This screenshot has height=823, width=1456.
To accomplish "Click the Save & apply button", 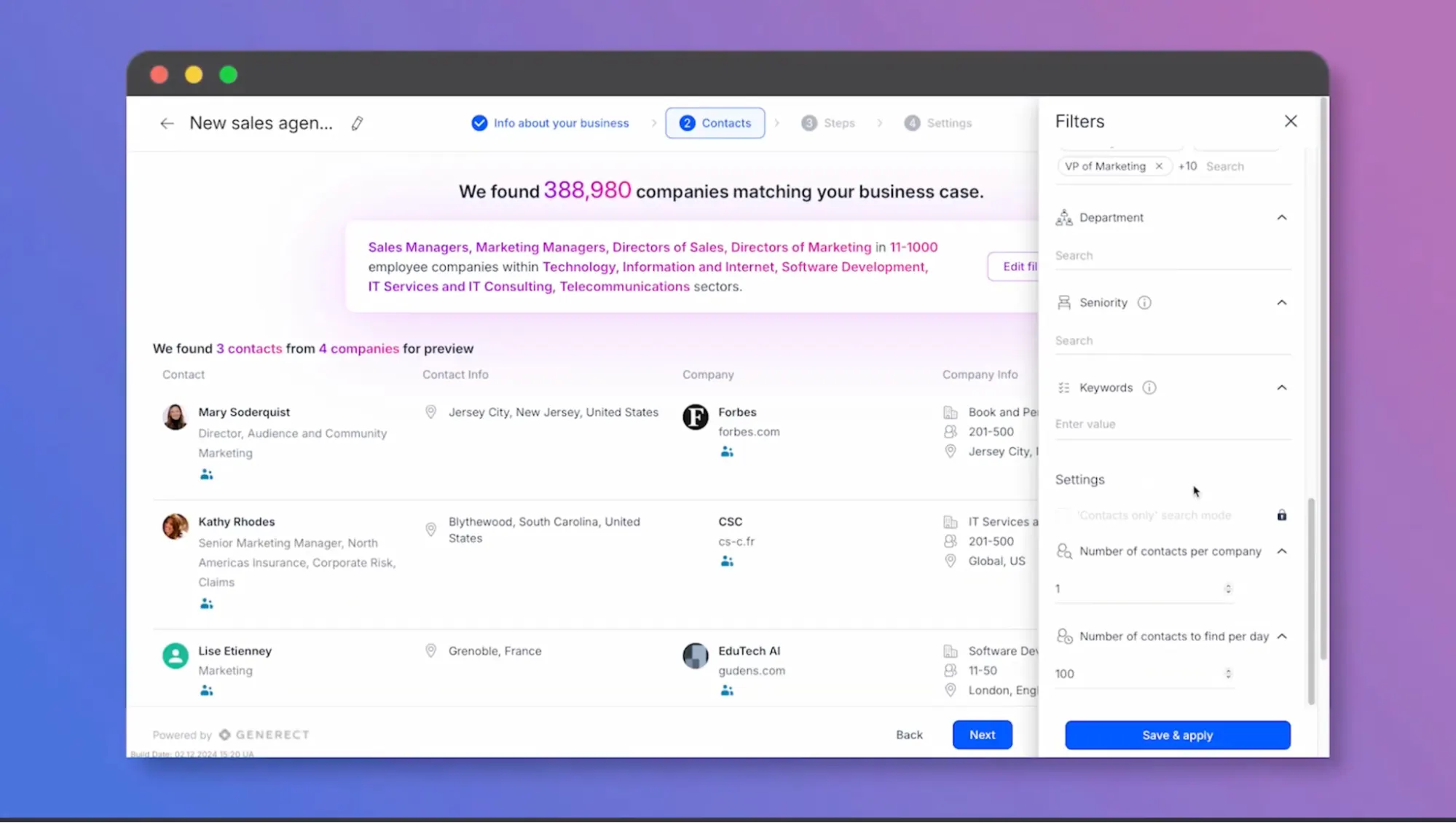I will [1176, 735].
